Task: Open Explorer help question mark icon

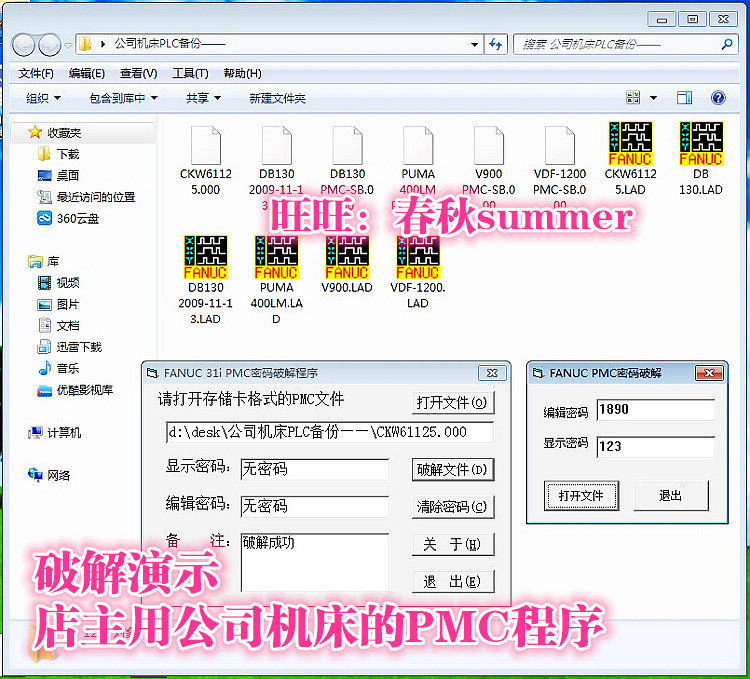Action: [x=718, y=98]
